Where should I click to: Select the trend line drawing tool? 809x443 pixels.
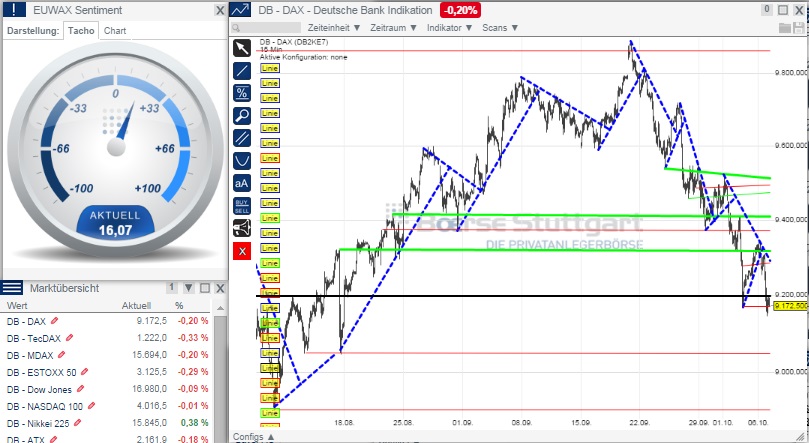click(242, 71)
